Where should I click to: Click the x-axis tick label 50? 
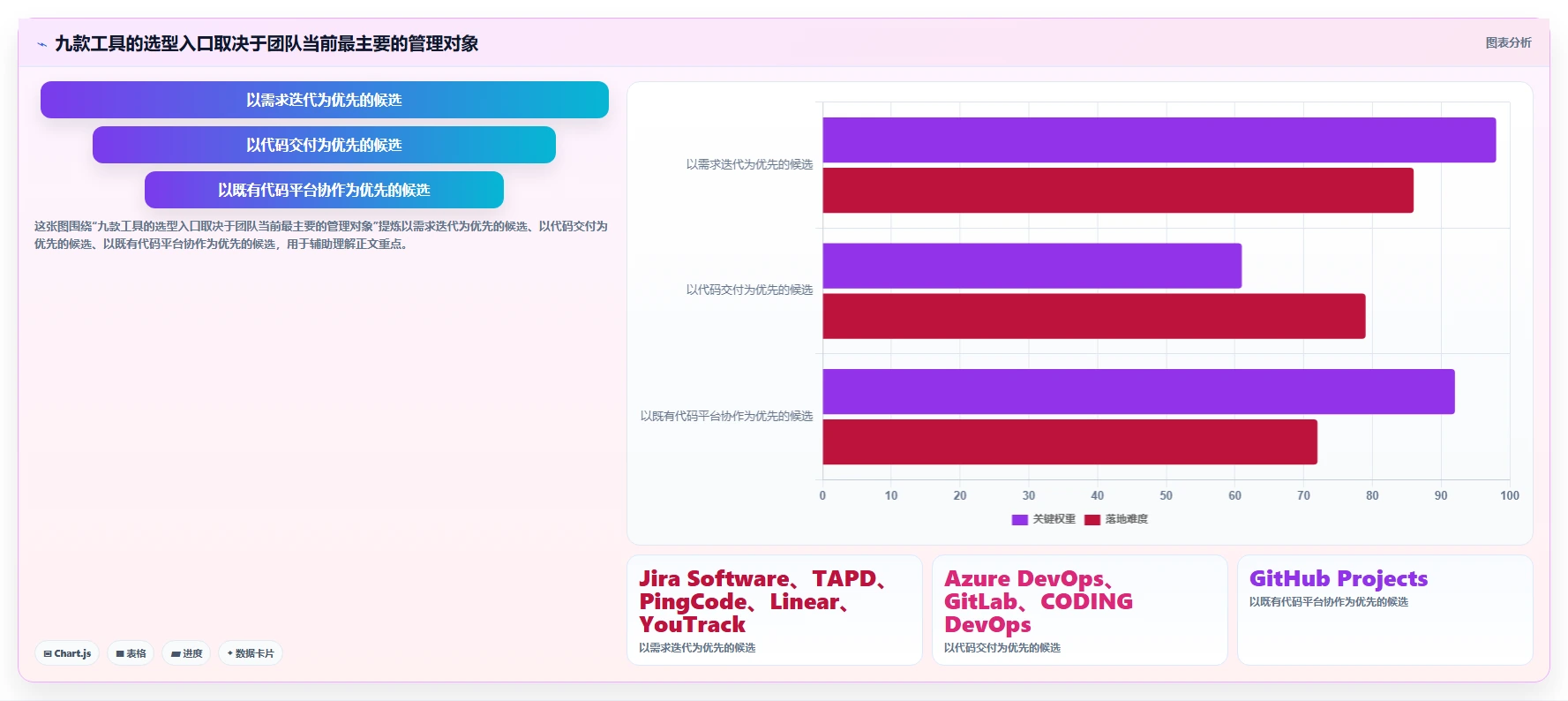(x=1167, y=495)
